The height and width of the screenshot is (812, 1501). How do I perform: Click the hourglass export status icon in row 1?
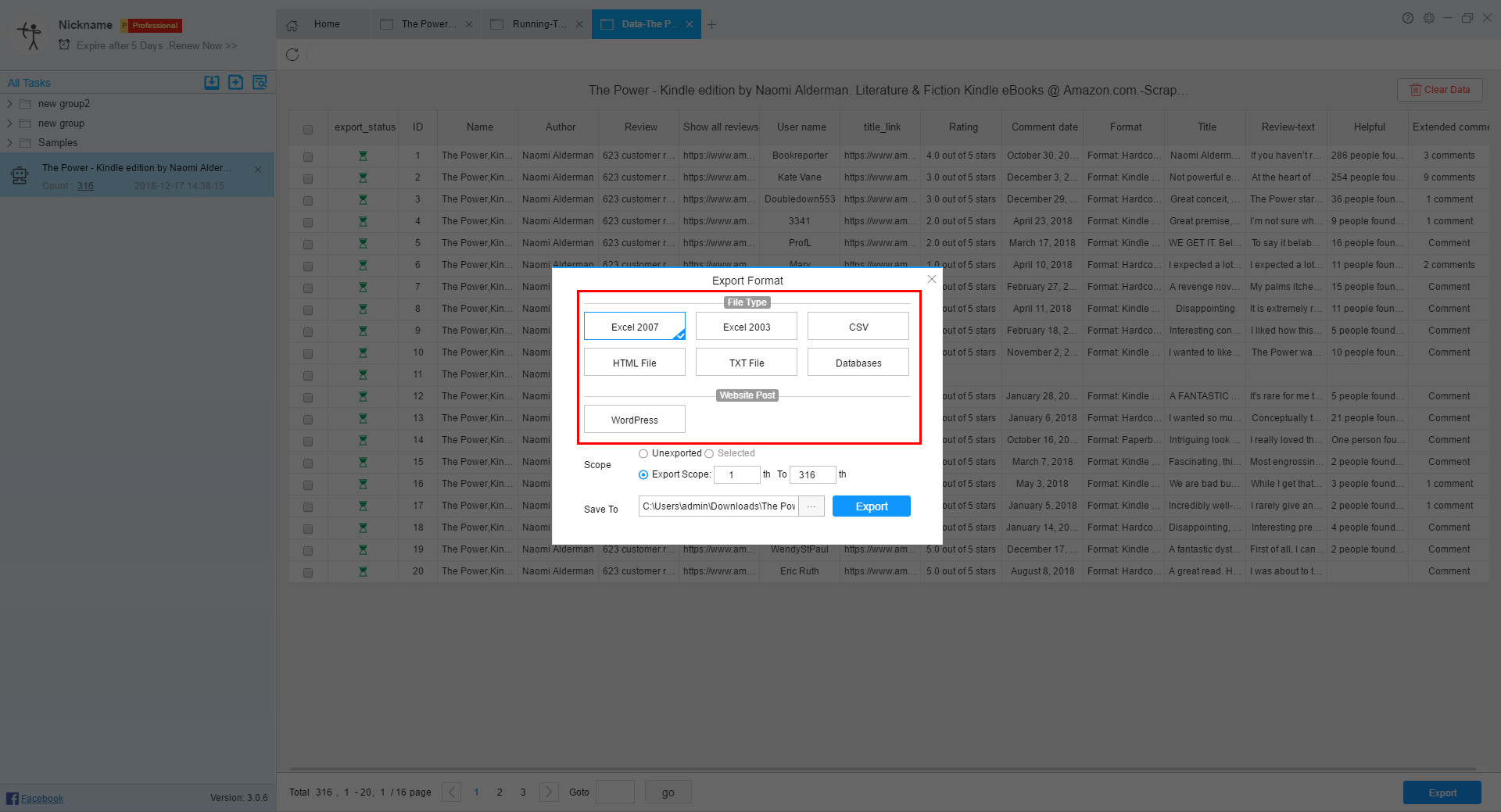363,156
